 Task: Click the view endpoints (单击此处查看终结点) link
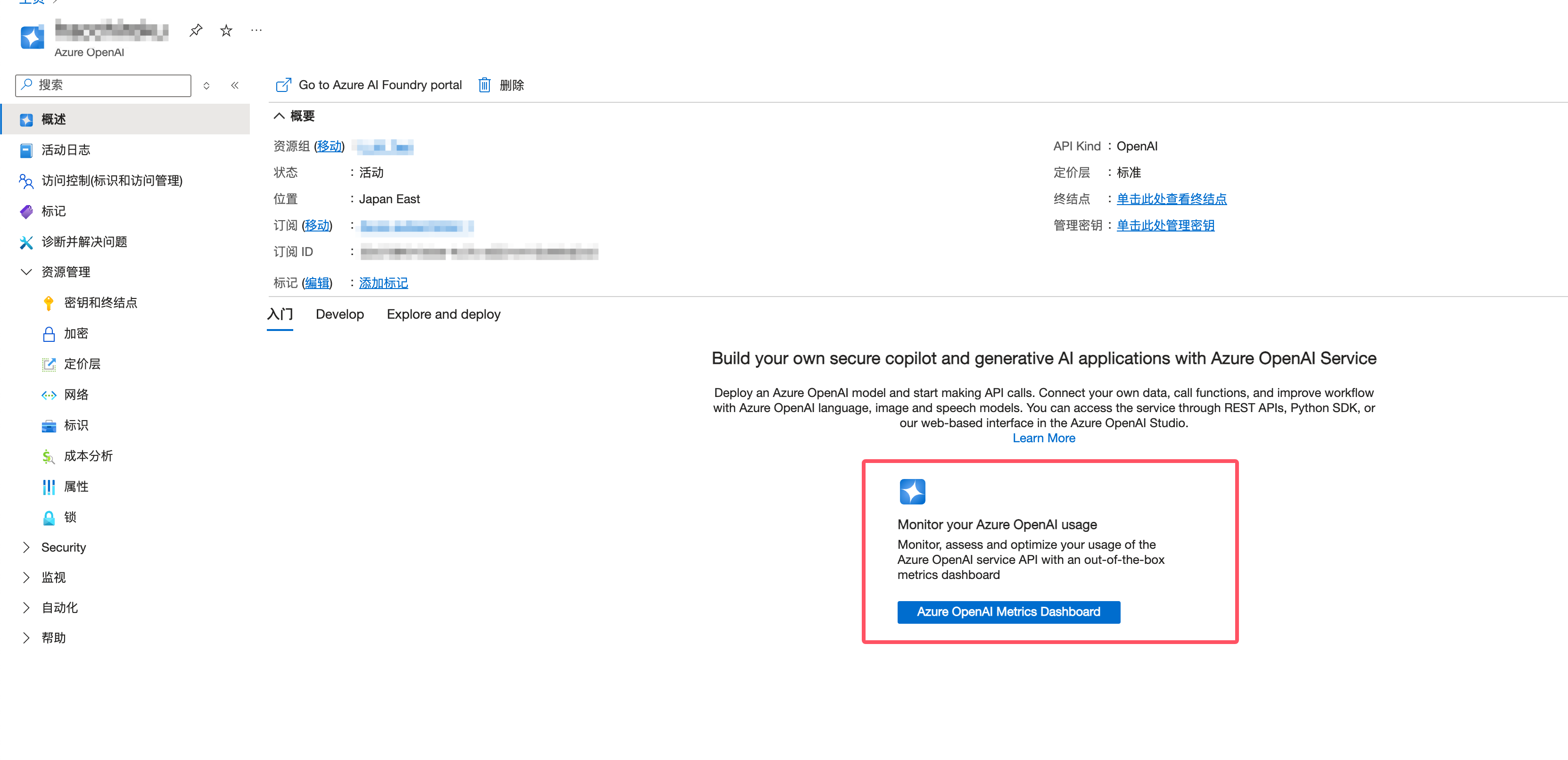point(1171,199)
